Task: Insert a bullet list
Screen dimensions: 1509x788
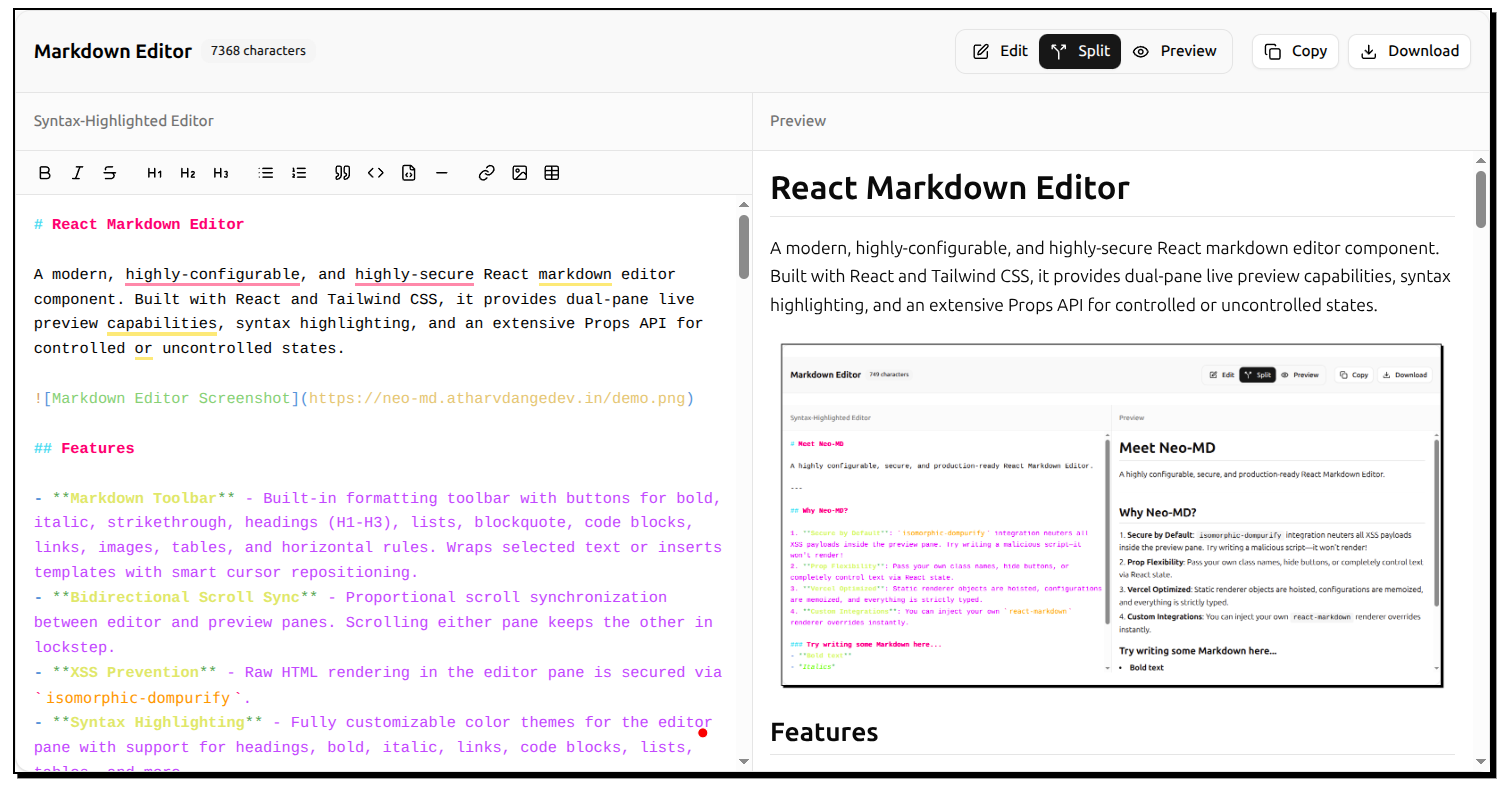Action: point(266,172)
